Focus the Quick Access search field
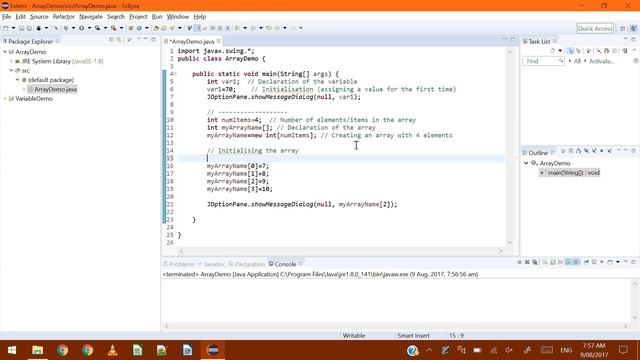 tap(595, 28)
